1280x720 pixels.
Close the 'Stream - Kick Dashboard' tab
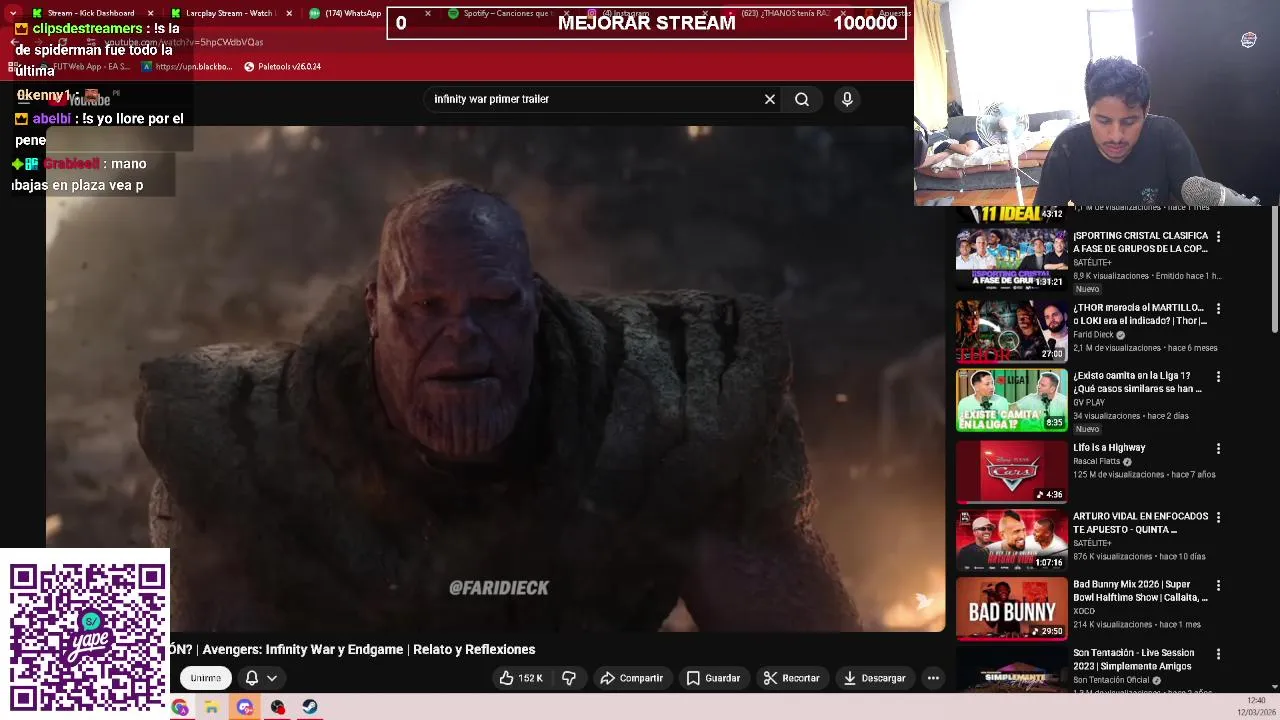pos(151,13)
